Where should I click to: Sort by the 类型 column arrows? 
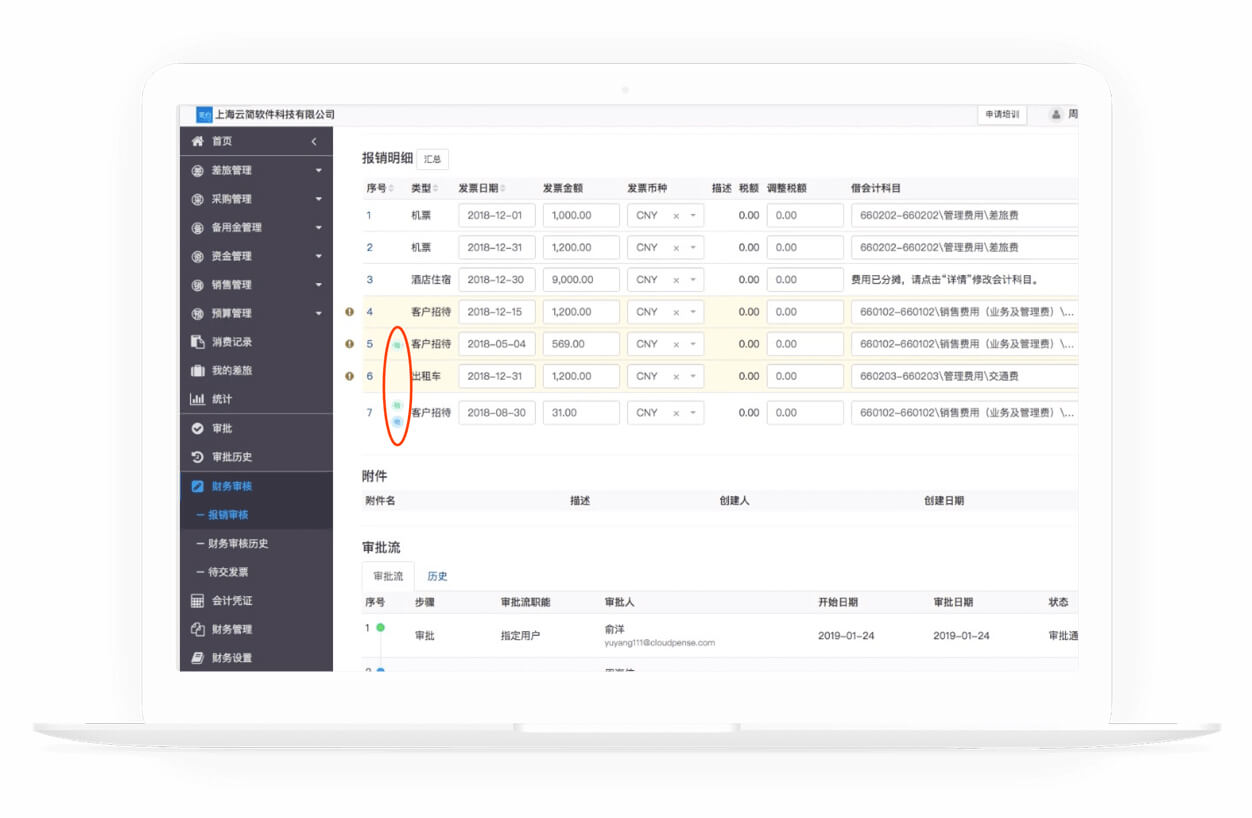(x=435, y=188)
